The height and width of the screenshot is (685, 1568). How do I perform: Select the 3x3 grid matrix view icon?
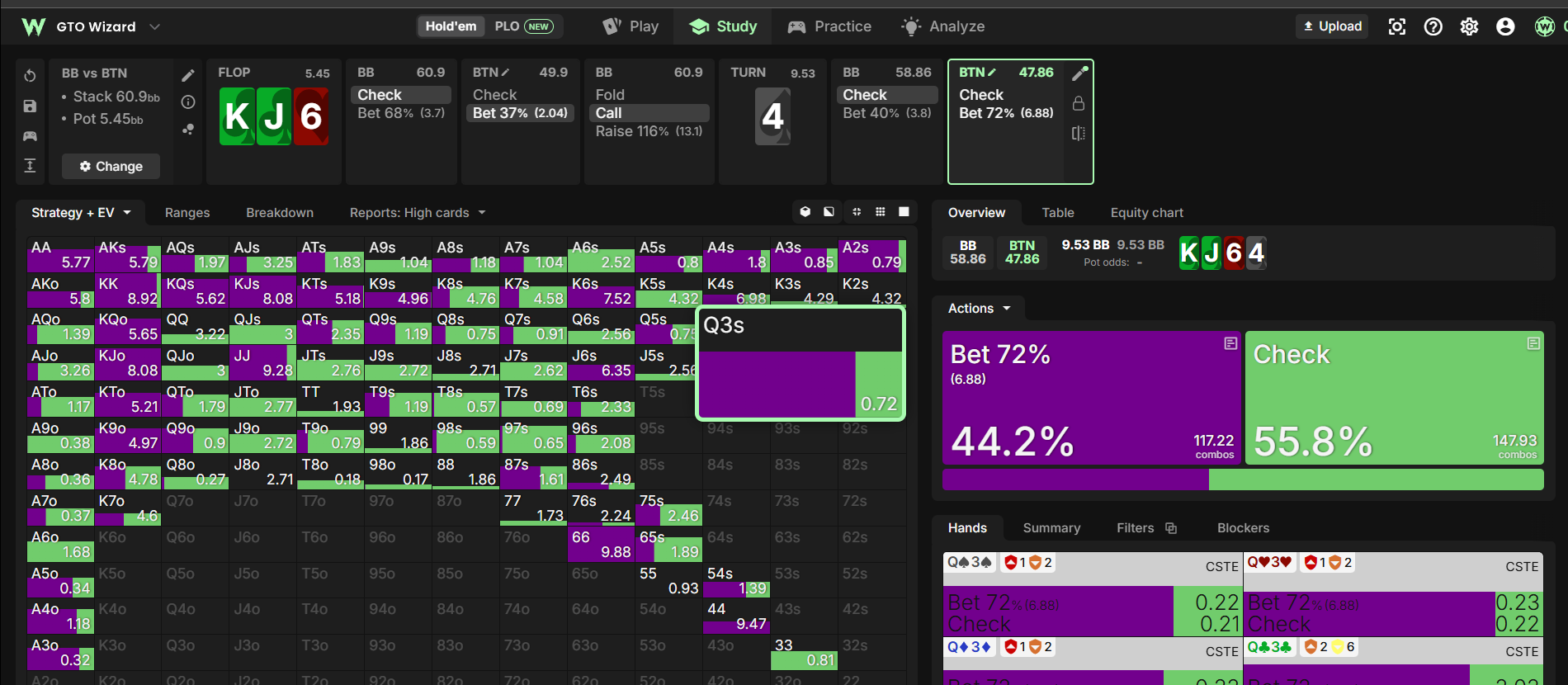coord(881,212)
